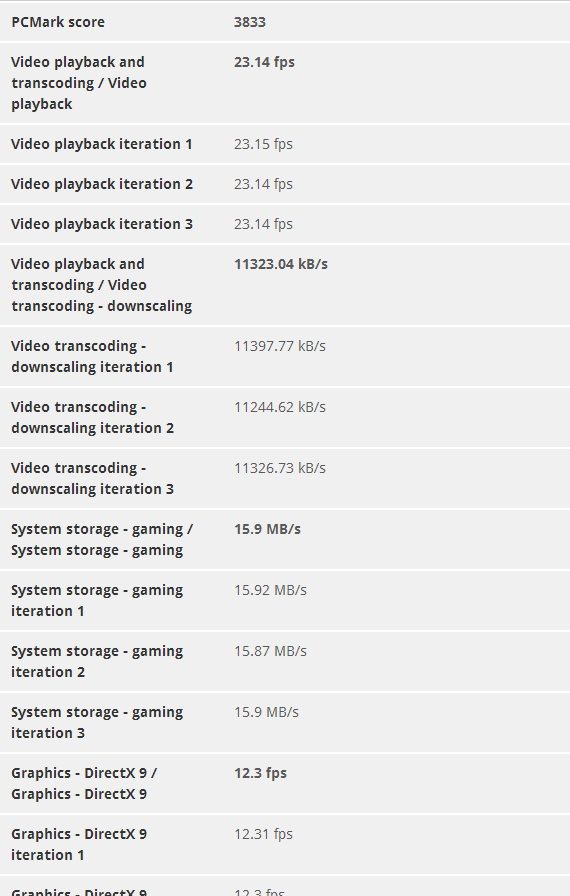Click Graphics DirectX 9 iteration 1 label
Image resolution: width=570 pixels, height=896 pixels.
pos(79,844)
